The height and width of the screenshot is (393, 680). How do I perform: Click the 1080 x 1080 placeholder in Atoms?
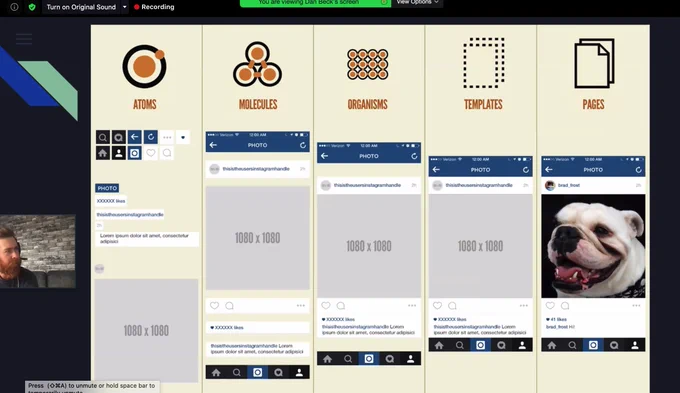coord(146,331)
